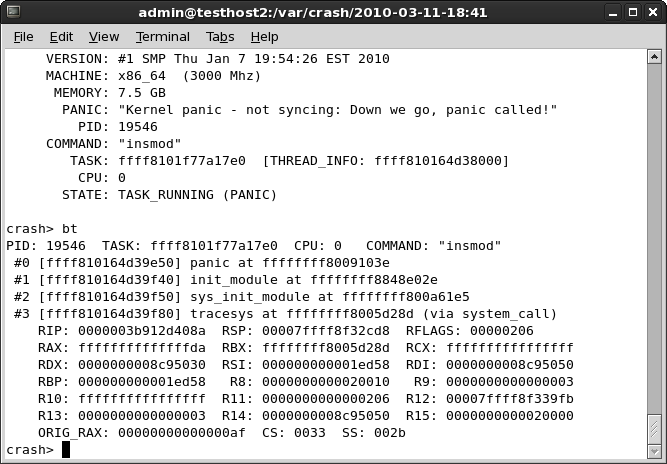
Task: Open the Edit menu
Action: (x=61, y=37)
